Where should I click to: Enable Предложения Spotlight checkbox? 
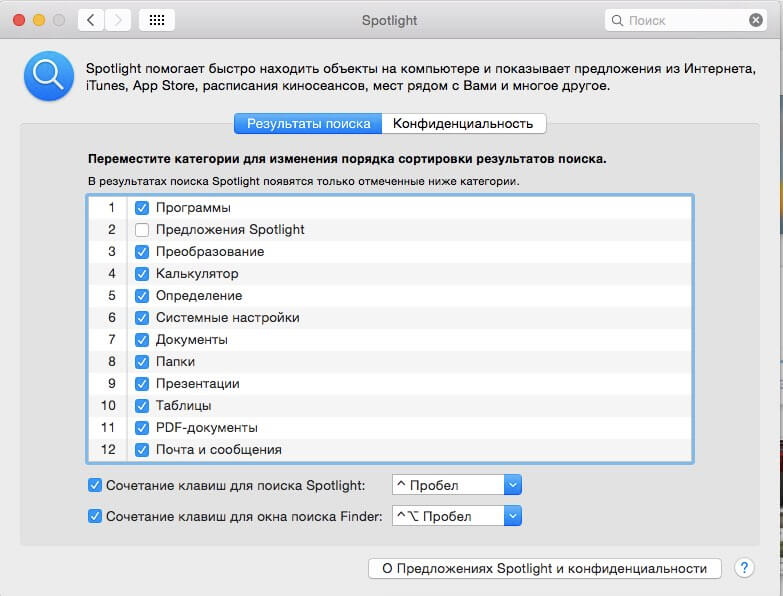click(142, 230)
